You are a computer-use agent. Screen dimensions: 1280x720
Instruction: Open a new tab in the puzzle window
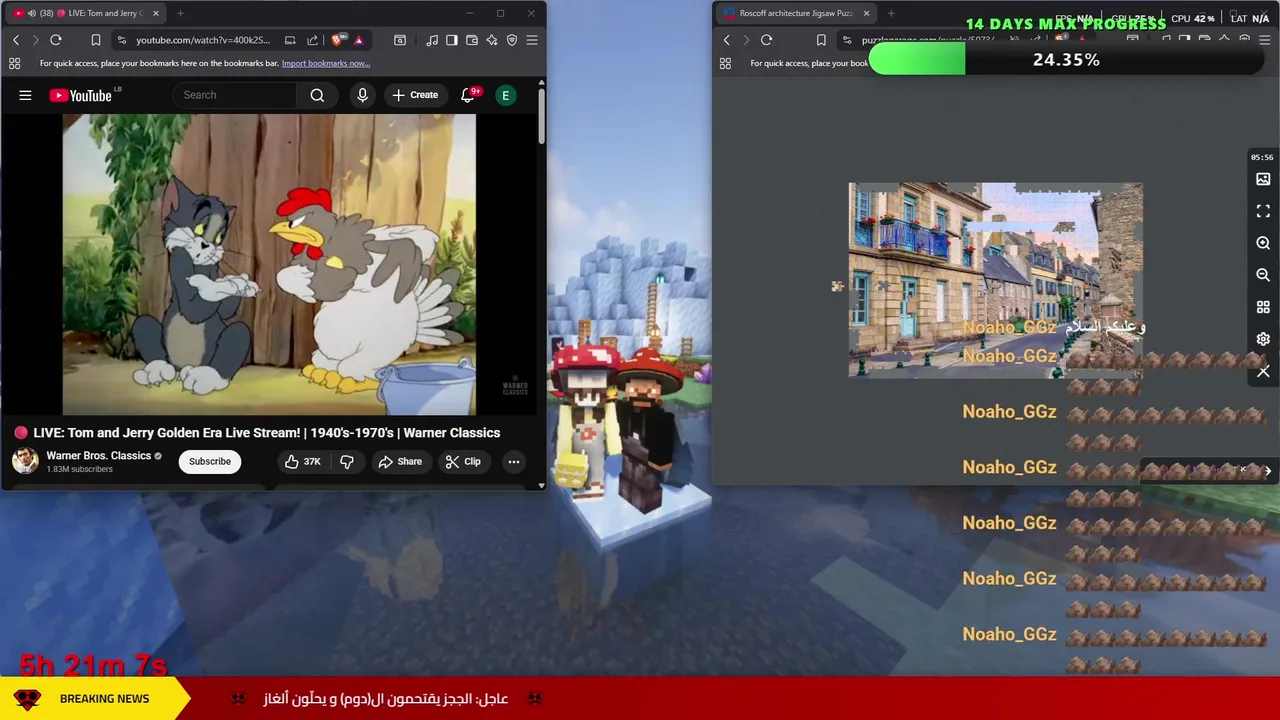(x=891, y=13)
